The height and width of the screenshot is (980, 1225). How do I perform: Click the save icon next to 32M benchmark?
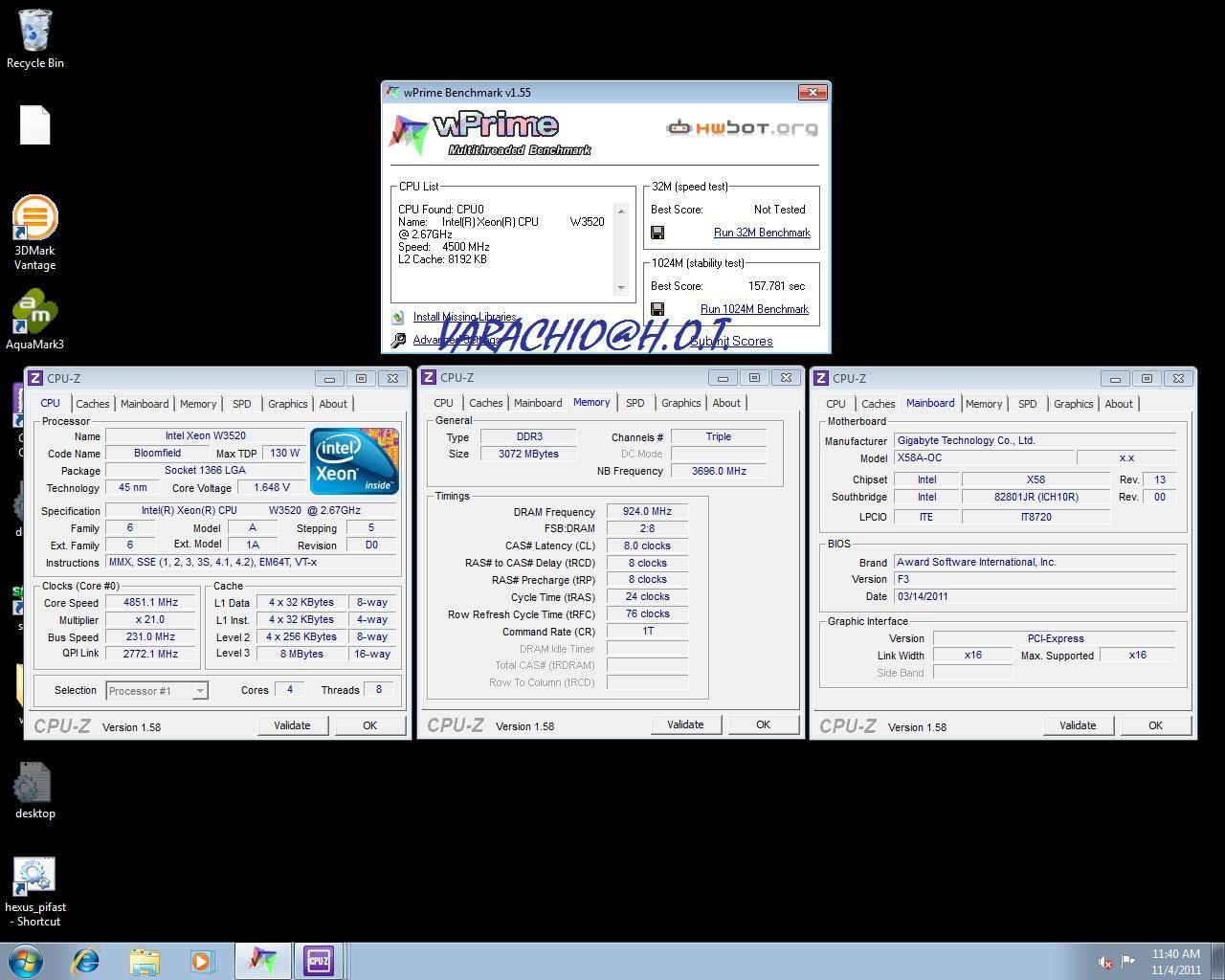[657, 233]
